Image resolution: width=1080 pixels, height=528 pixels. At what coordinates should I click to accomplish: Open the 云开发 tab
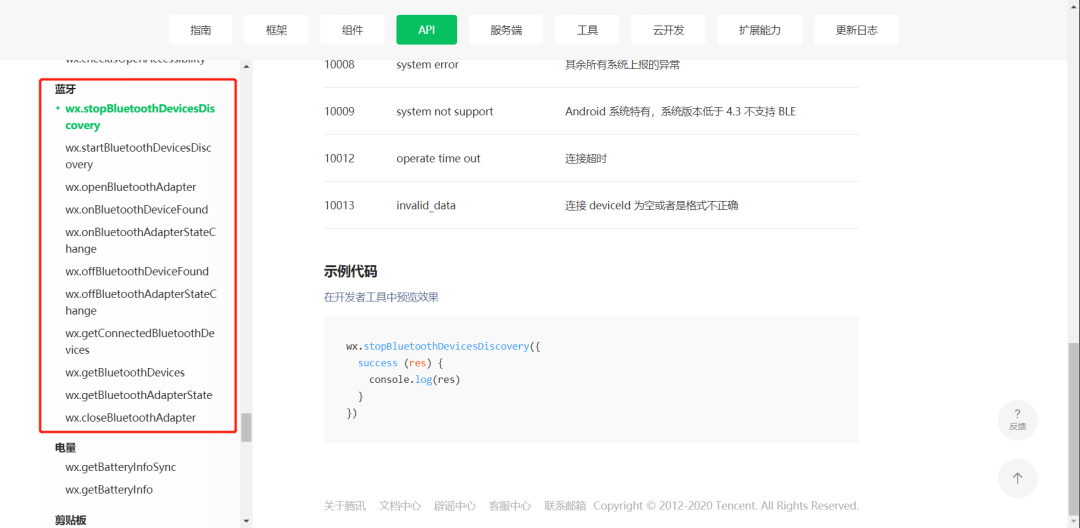[669, 30]
